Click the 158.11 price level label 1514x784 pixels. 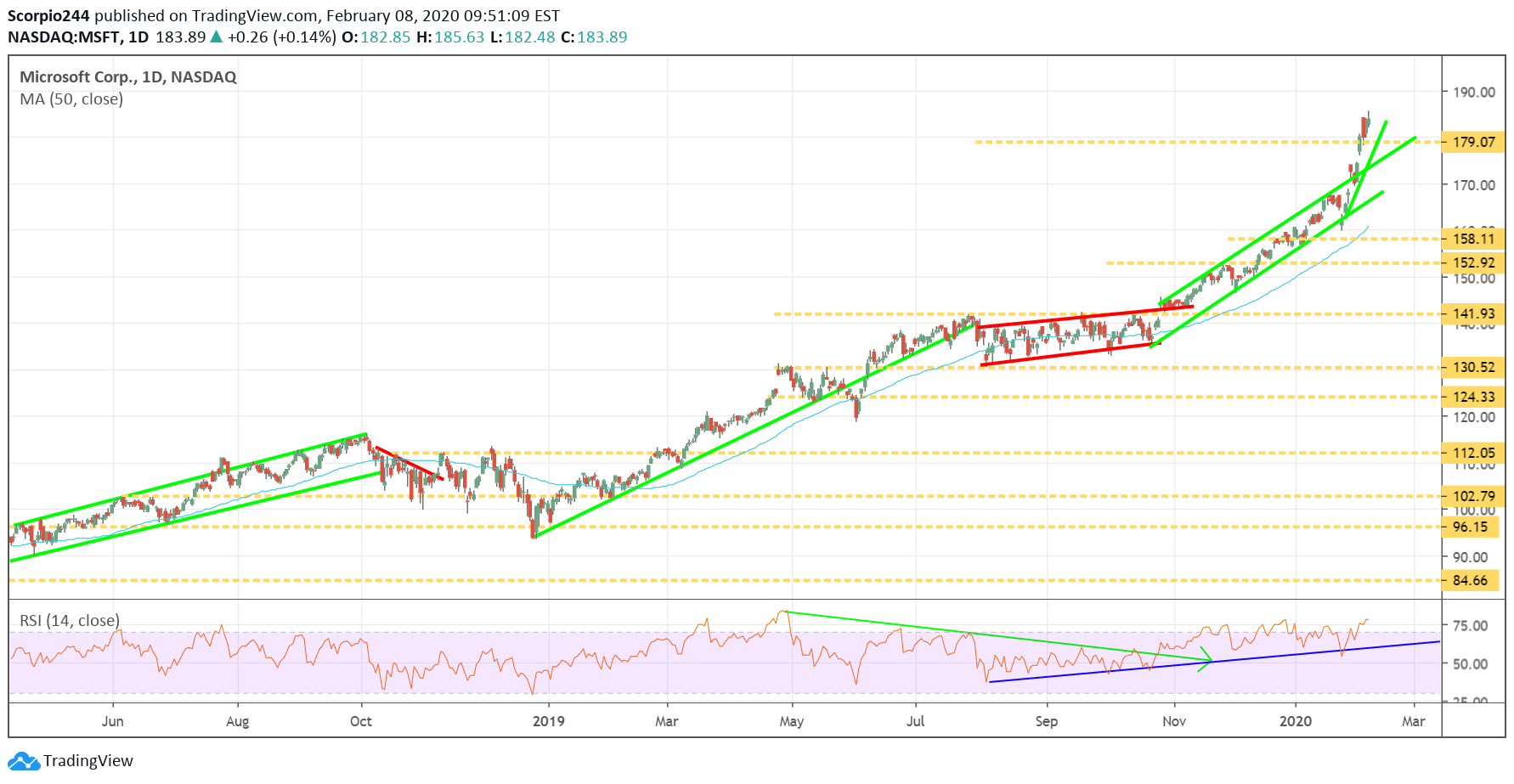pyautogui.click(x=1473, y=239)
